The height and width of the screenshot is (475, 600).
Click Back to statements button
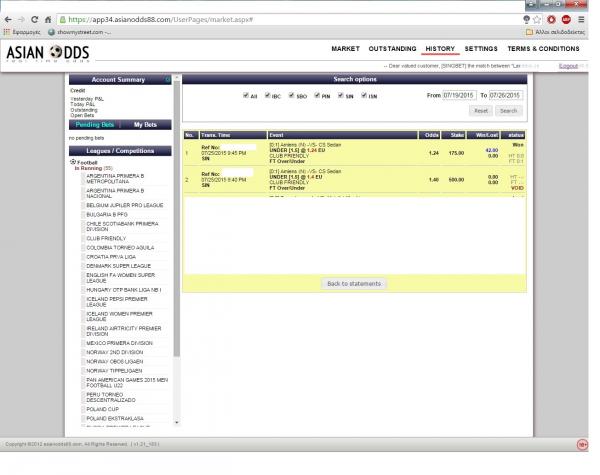[x=354, y=284]
